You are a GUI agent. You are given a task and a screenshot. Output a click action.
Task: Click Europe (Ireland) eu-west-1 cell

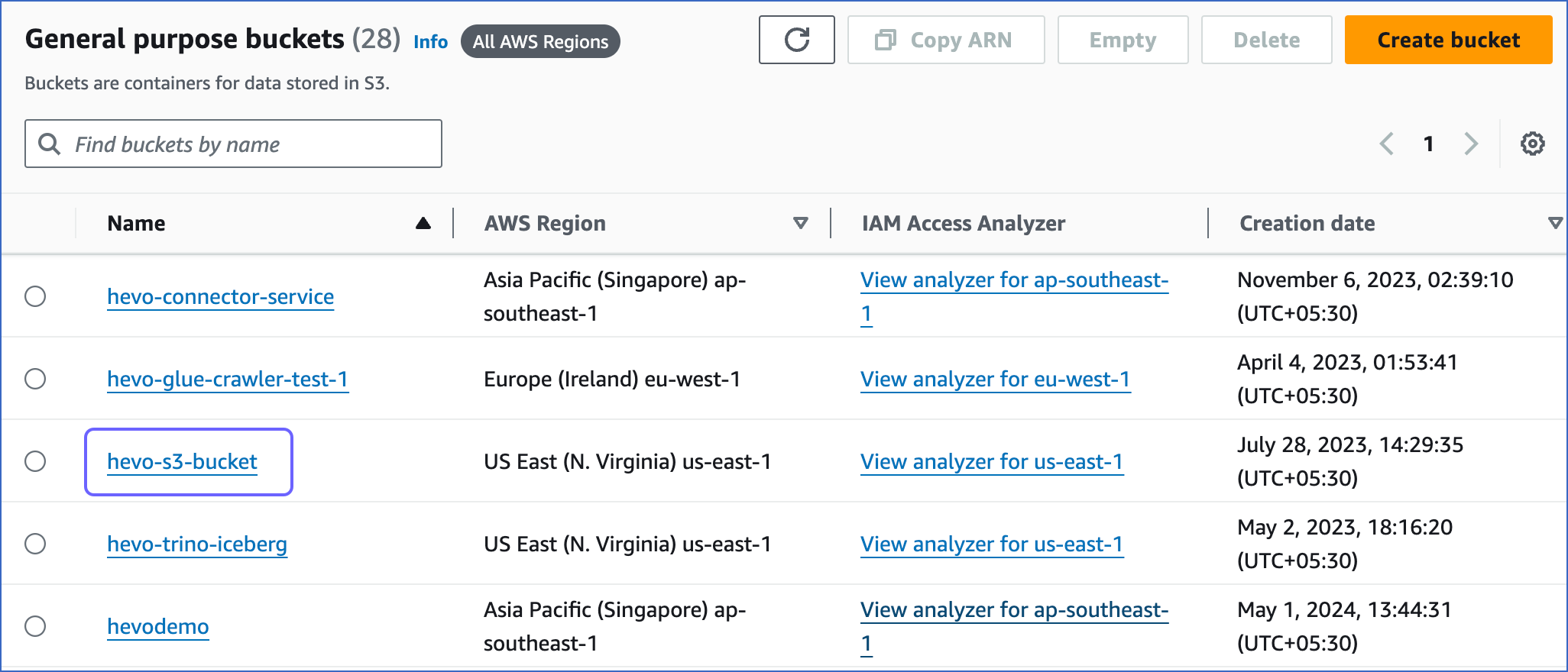click(612, 379)
